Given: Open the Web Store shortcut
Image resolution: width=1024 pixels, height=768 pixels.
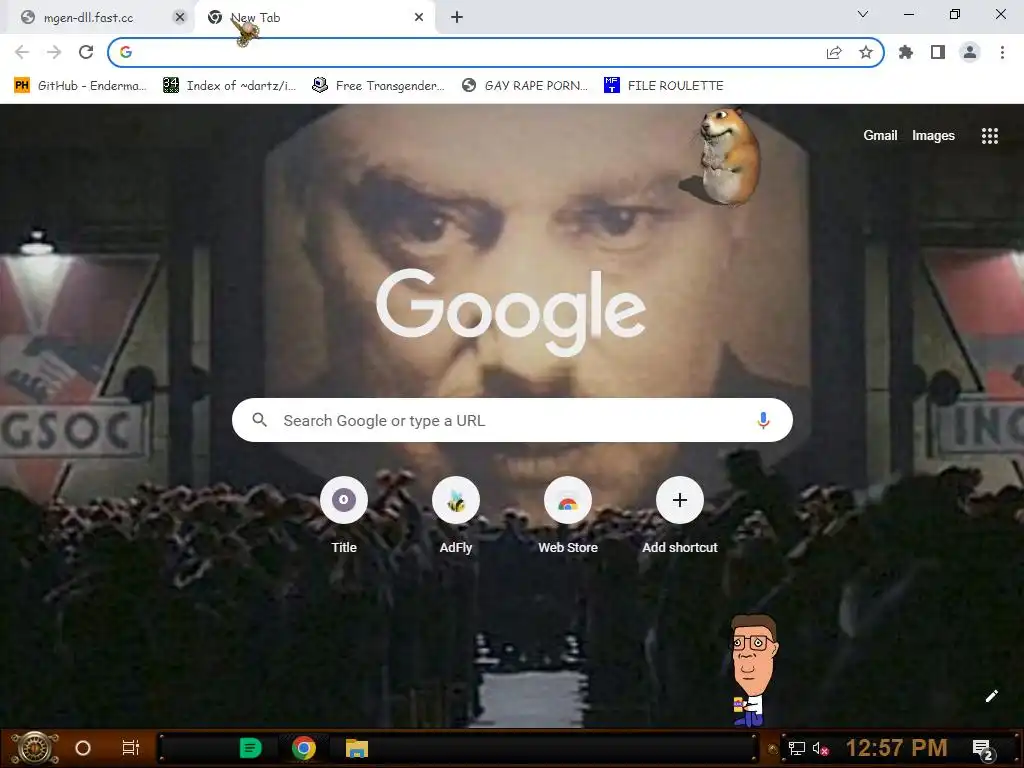Looking at the screenshot, I should pos(568,516).
